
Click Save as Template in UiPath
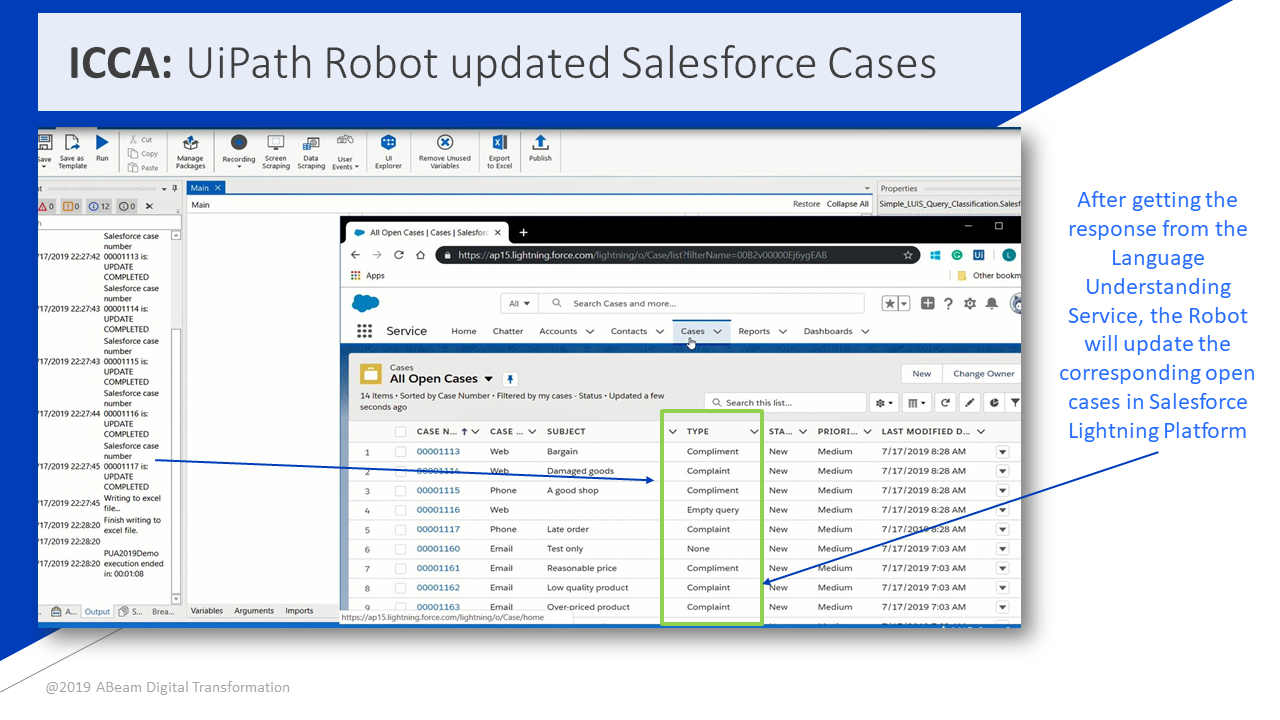72,152
